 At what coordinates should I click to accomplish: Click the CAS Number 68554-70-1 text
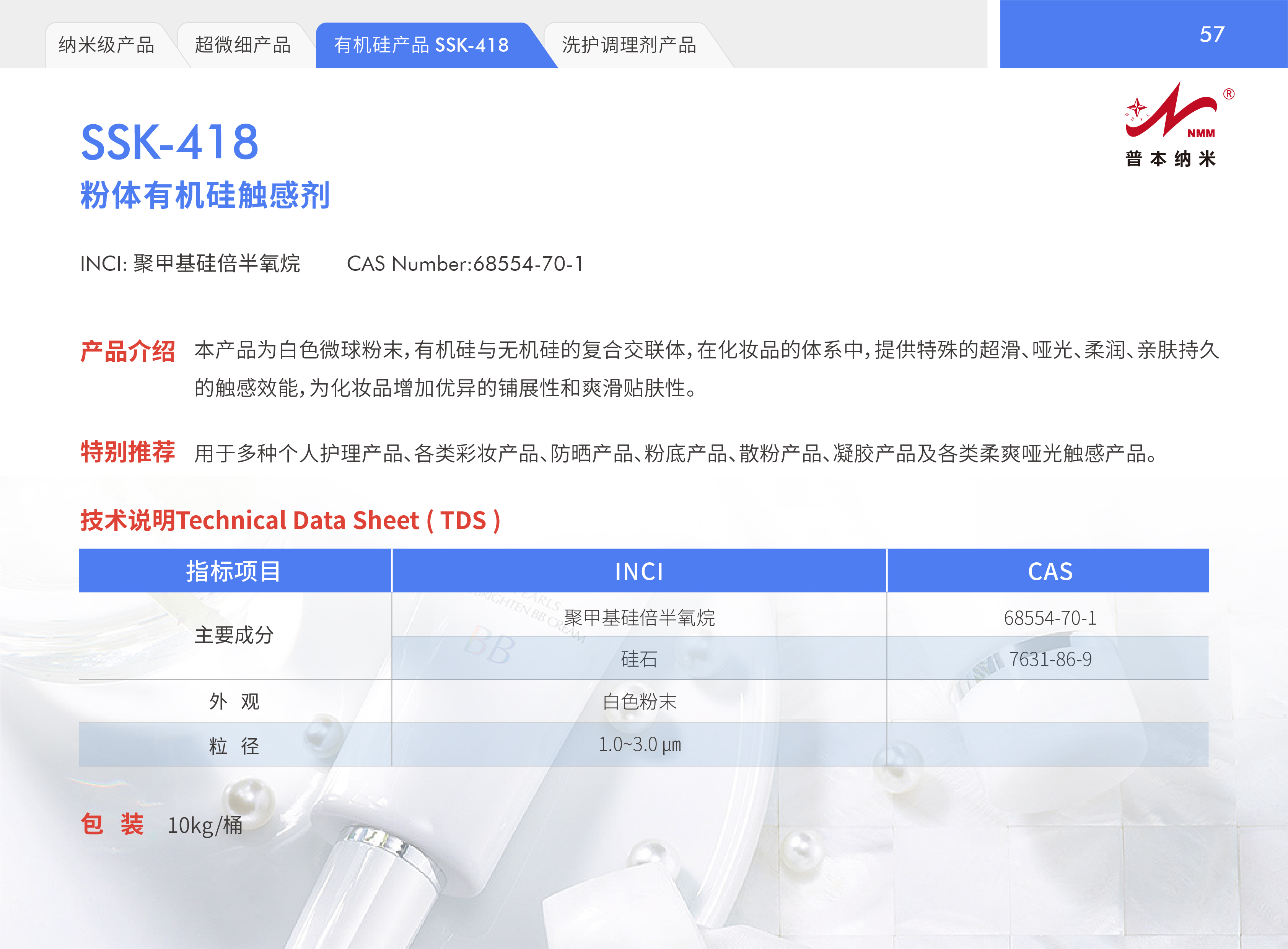pos(465,264)
